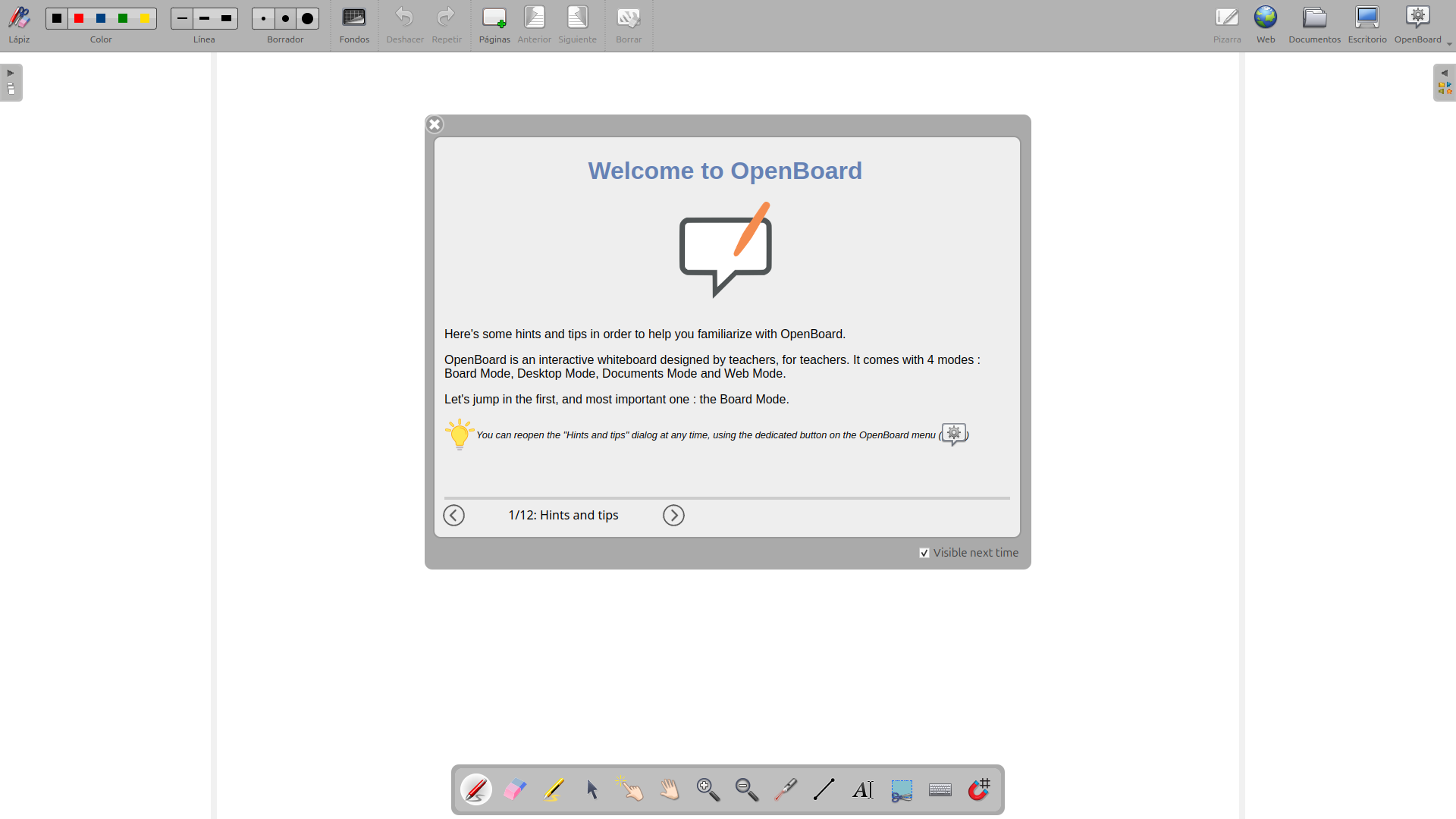
Task: Show the virtual keyboard
Action: point(940,790)
